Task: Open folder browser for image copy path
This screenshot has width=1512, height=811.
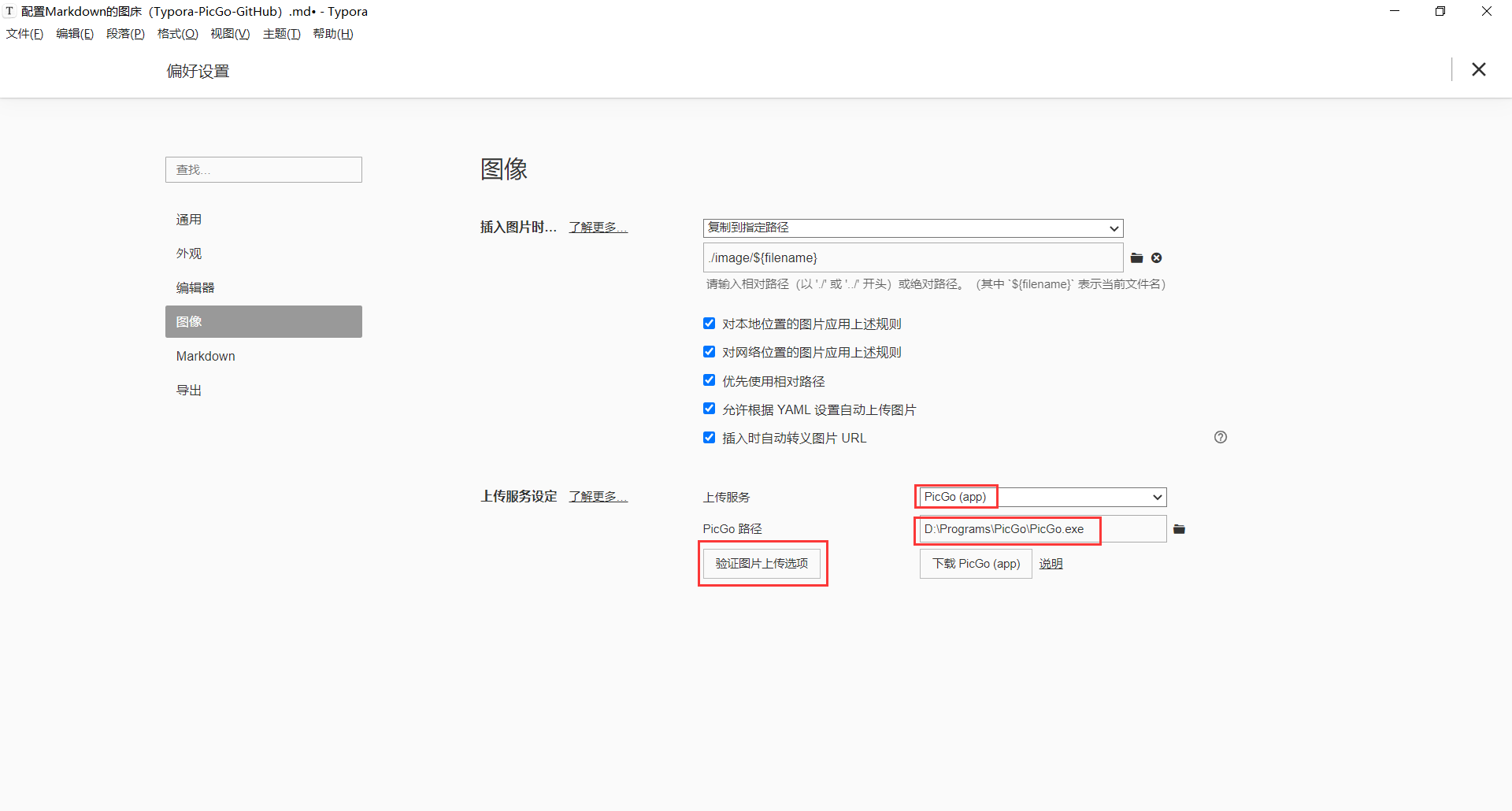Action: 1136,258
